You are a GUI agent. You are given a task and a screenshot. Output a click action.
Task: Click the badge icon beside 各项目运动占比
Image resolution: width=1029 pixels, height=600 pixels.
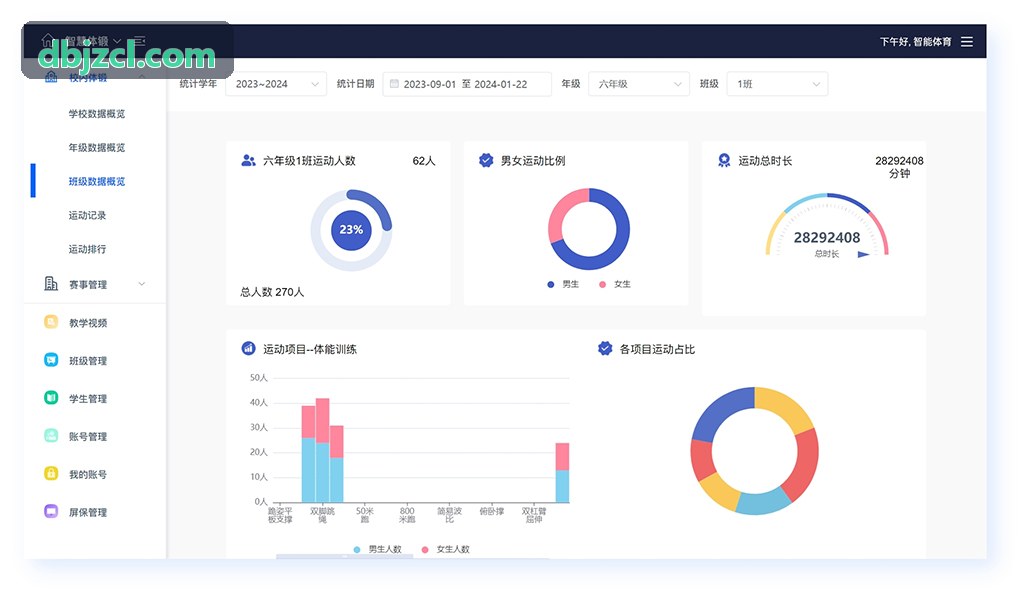click(605, 349)
